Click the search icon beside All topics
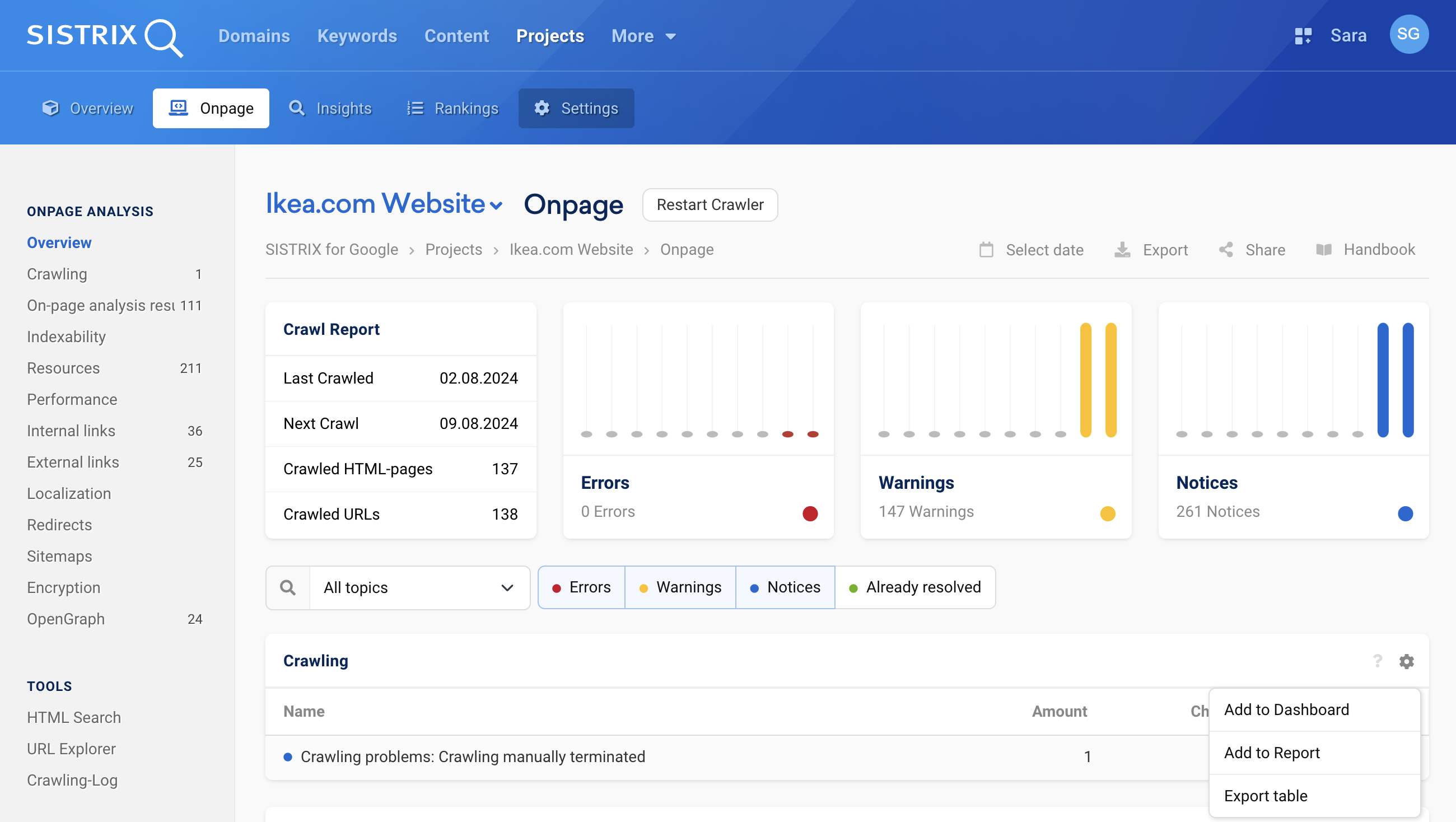Viewport: 1456px width, 822px height. (288, 587)
